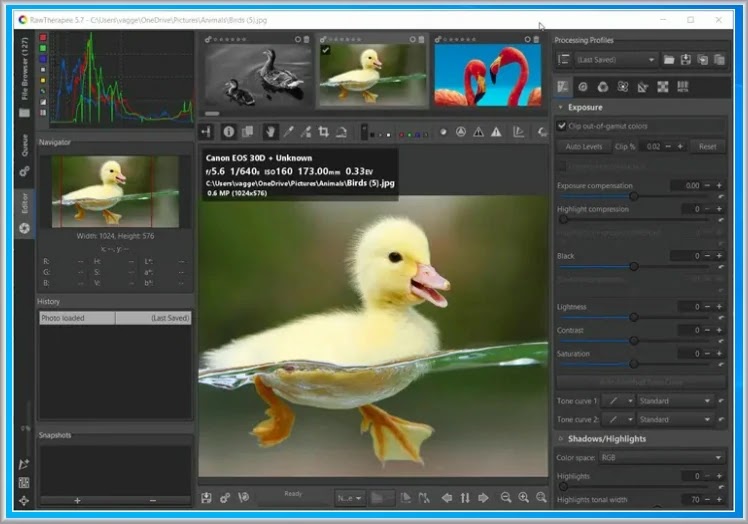The width and height of the screenshot is (748, 524).
Task: Open the preview background dropdown in bottom bar
Action: [349, 498]
